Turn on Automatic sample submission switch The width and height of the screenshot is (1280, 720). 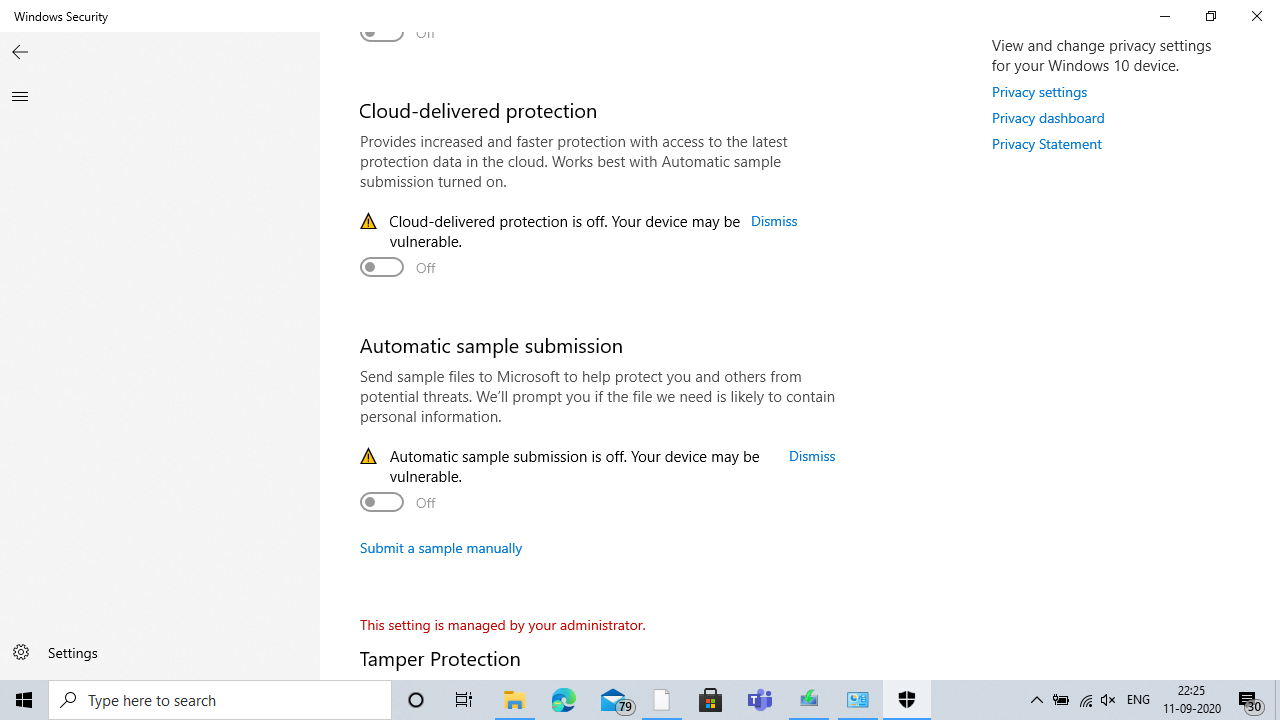pyautogui.click(x=382, y=502)
